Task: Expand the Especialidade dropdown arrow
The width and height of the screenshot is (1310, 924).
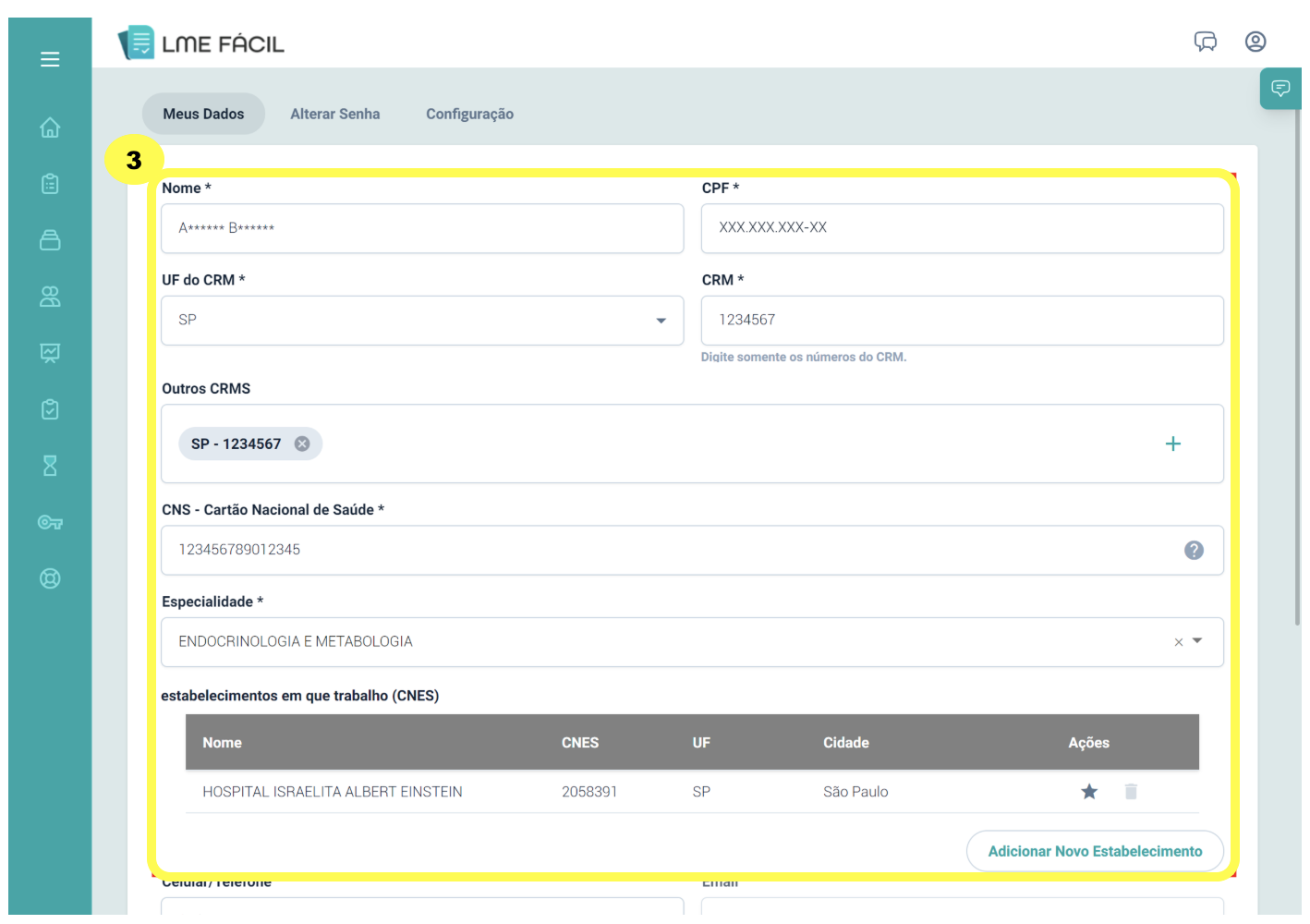Action: 1197,641
